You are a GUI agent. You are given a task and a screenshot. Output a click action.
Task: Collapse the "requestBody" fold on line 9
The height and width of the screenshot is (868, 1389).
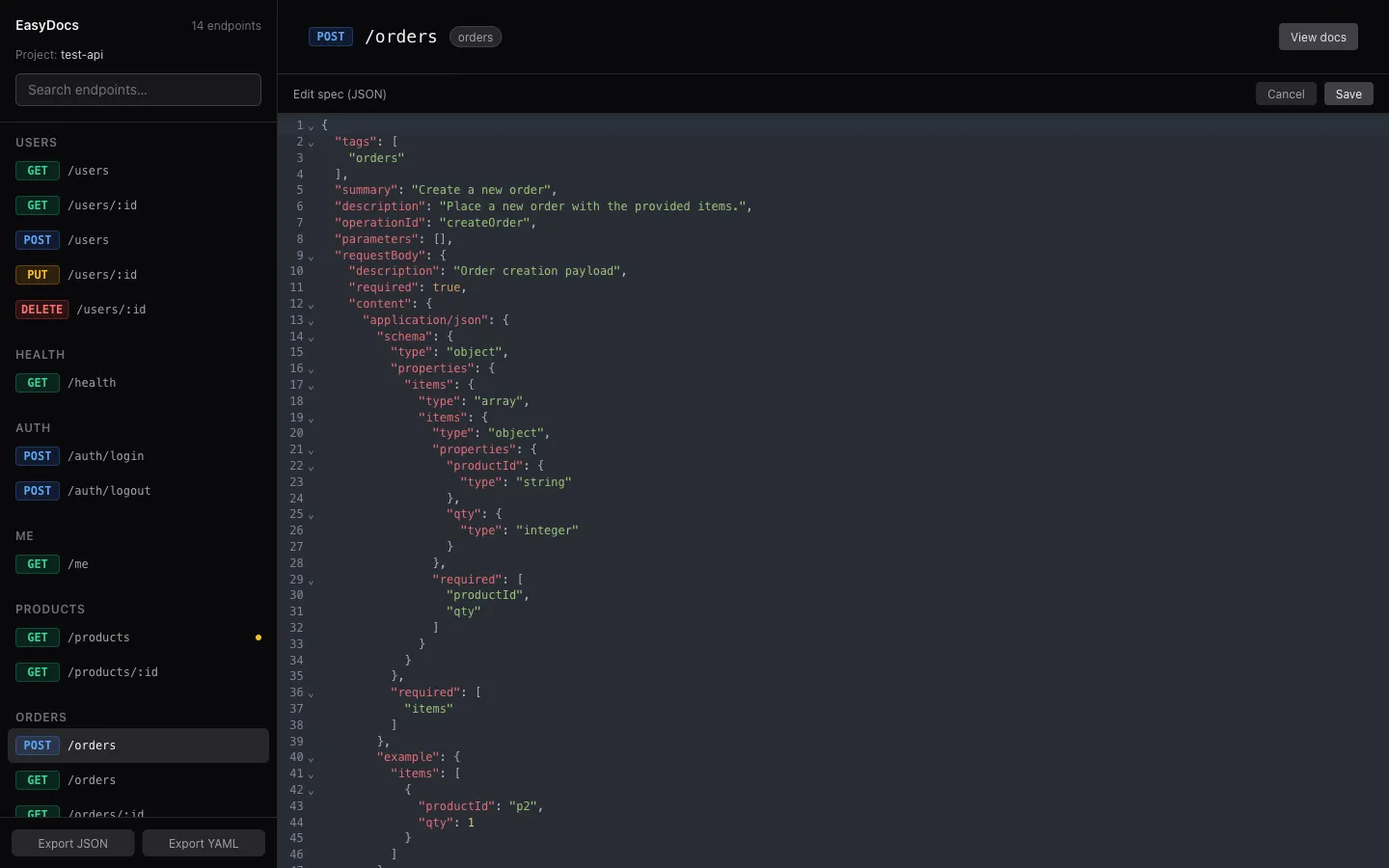pyautogui.click(x=311, y=257)
